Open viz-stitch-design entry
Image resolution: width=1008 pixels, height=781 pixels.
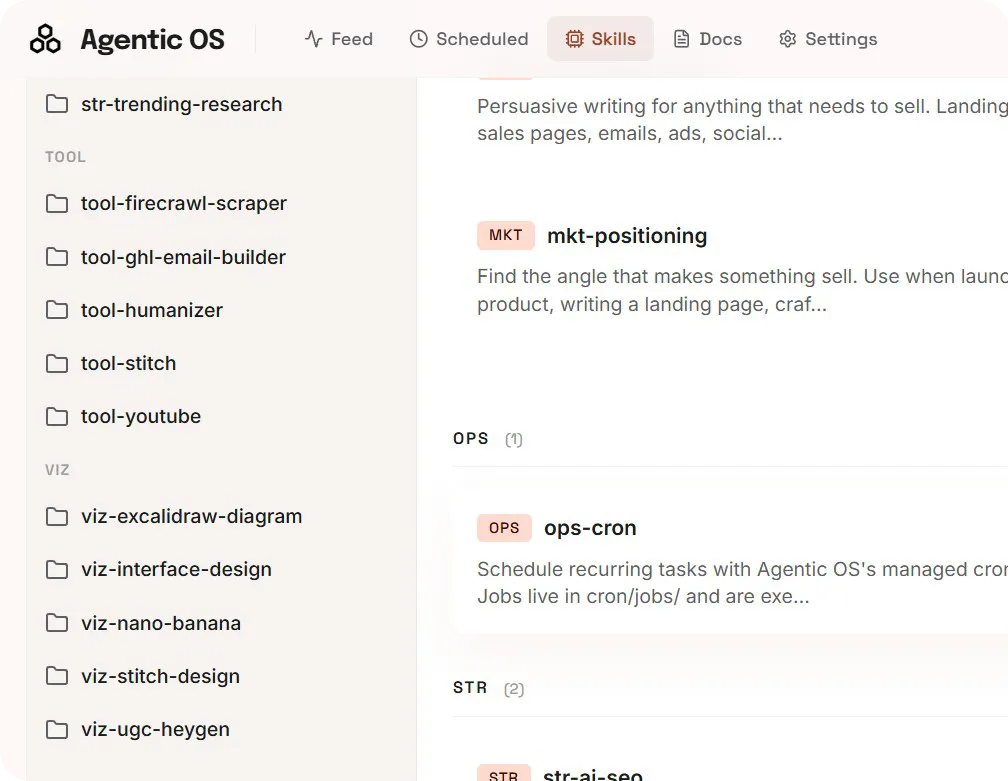point(160,676)
